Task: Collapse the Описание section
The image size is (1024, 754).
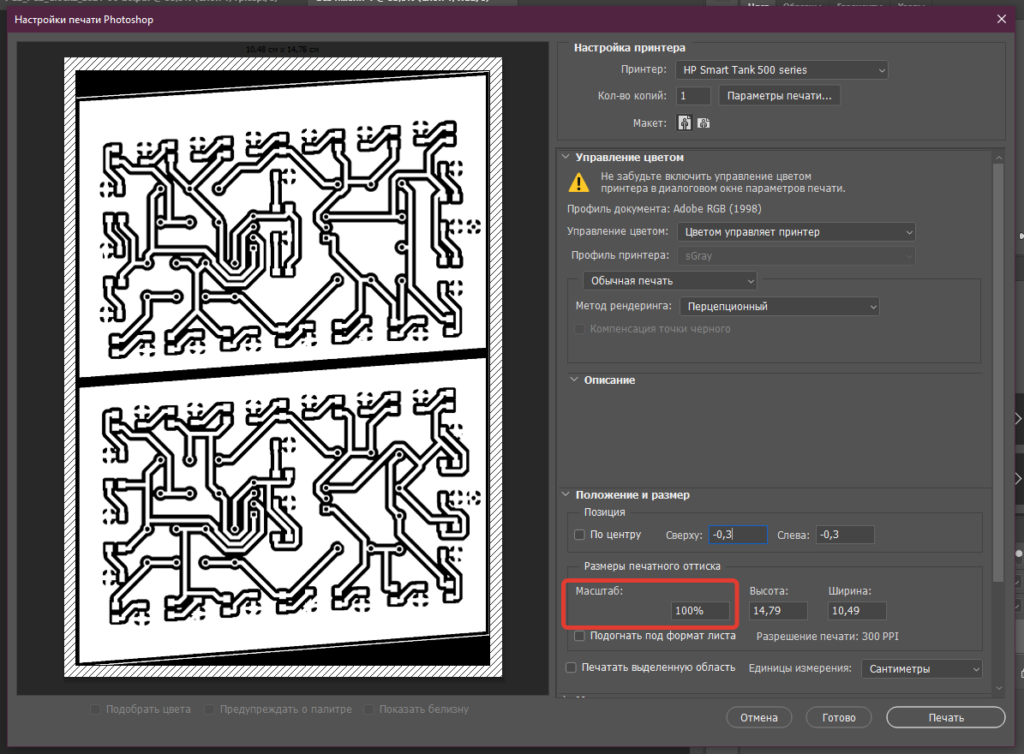Action: pos(574,380)
